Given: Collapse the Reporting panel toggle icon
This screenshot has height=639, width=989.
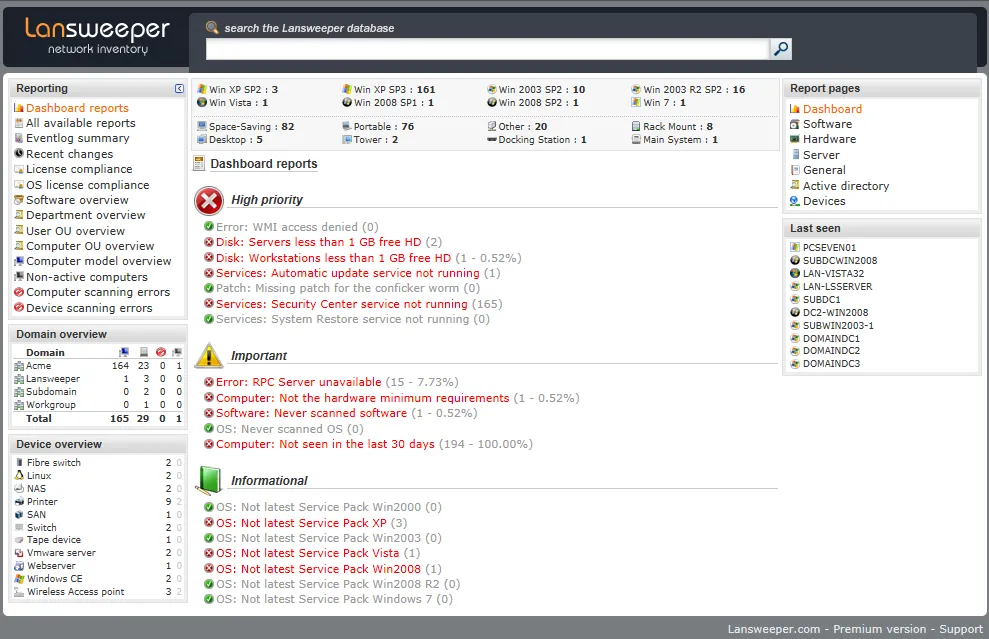Looking at the screenshot, I should coord(179,89).
